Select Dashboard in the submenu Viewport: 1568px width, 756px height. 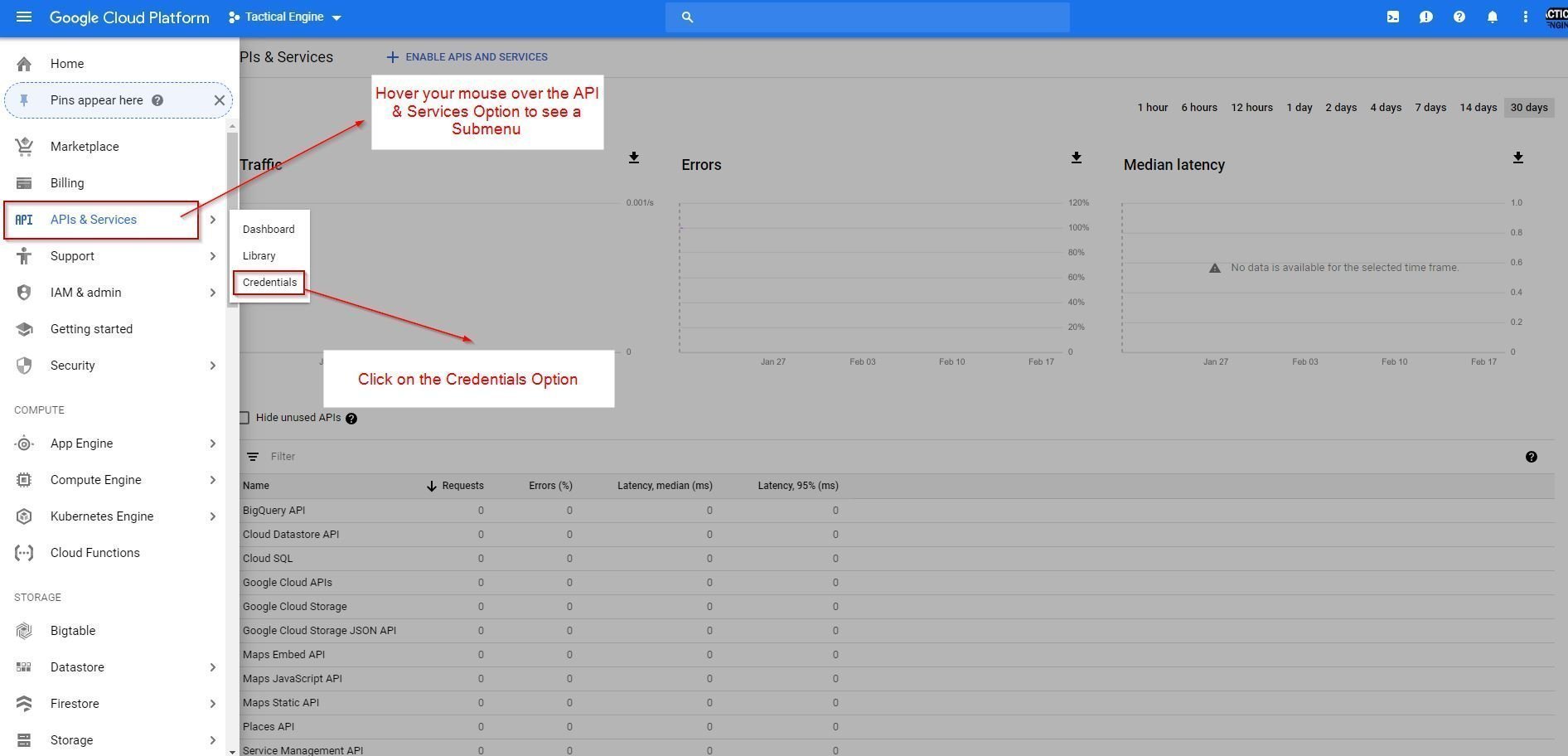coord(269,230)
